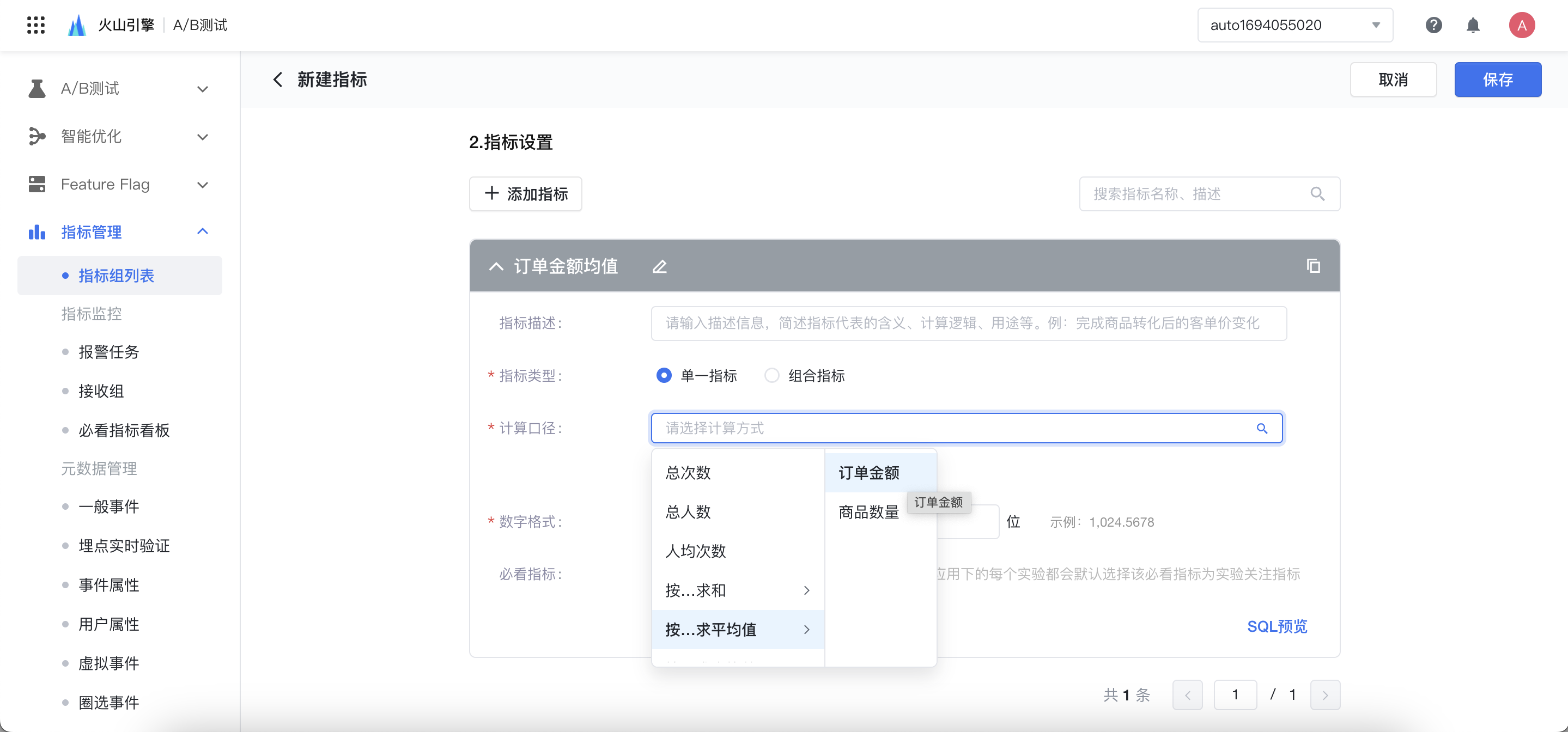Copy the metric card with duplicate icon
This screenshot has height=732, width=1568.
point(1313,266)
